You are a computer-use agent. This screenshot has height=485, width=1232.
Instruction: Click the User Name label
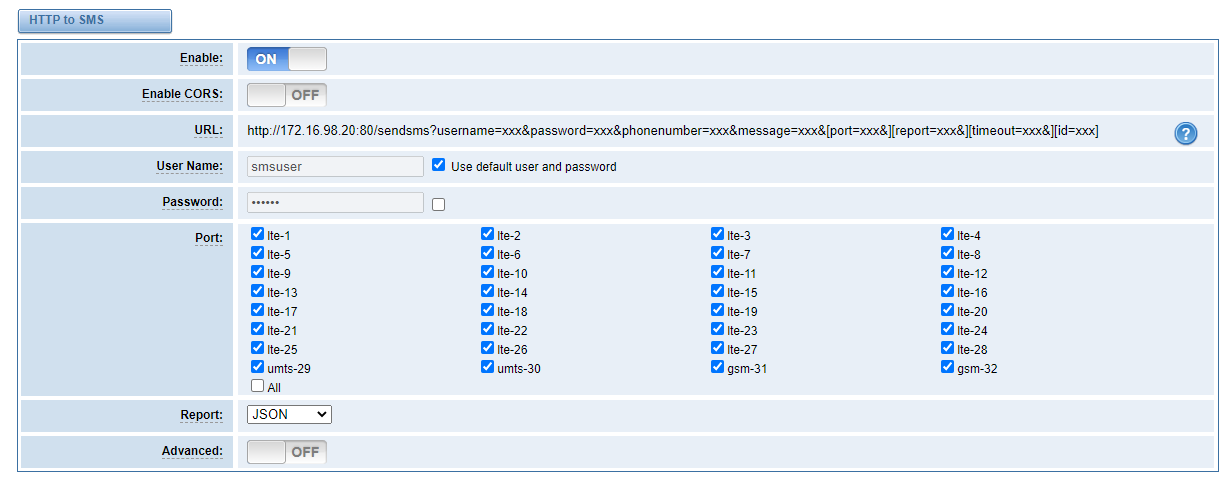click(x=190, y=166)
